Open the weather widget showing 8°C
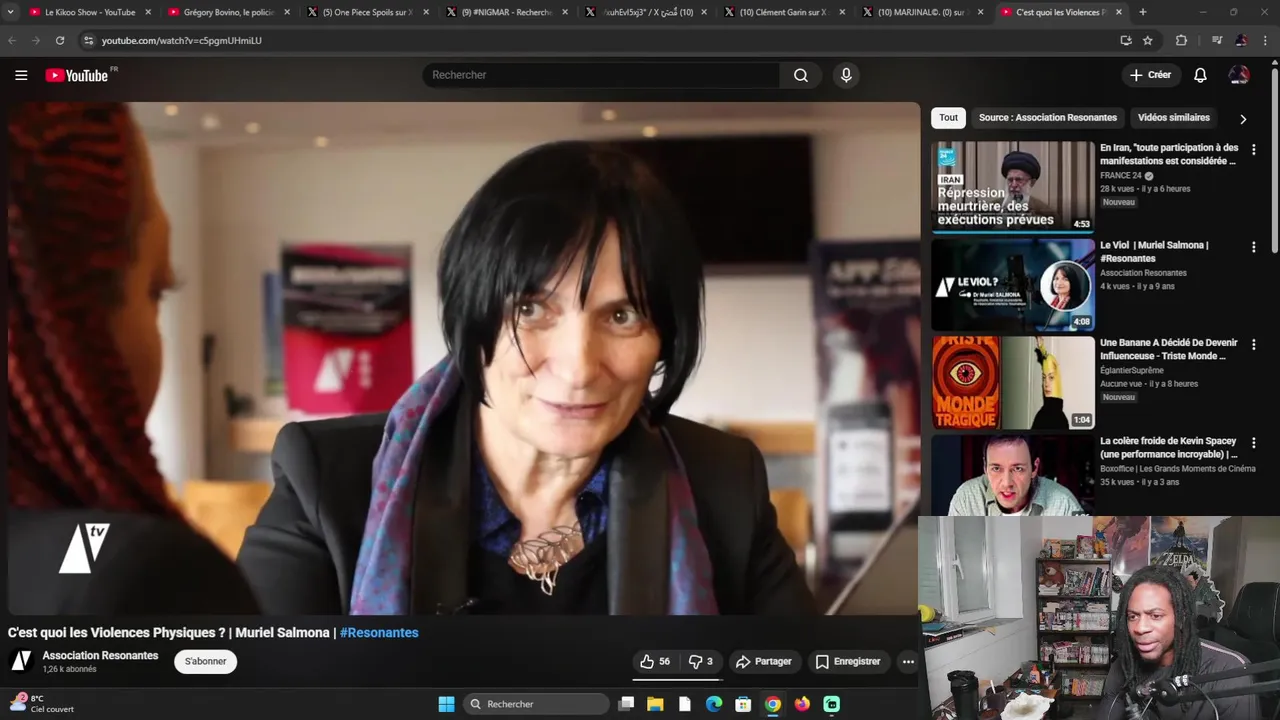This screenshot has width=1280, height=720. pyautogui.click(x=42, y=704)
